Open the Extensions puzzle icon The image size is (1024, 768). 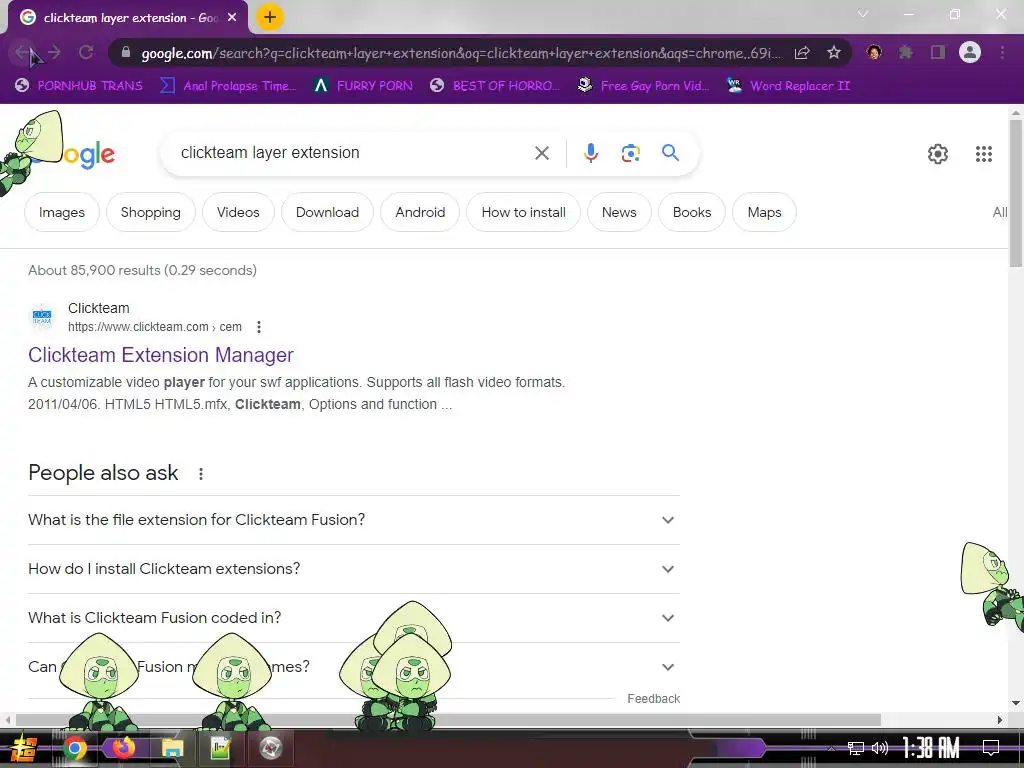[x=906, y=52]
